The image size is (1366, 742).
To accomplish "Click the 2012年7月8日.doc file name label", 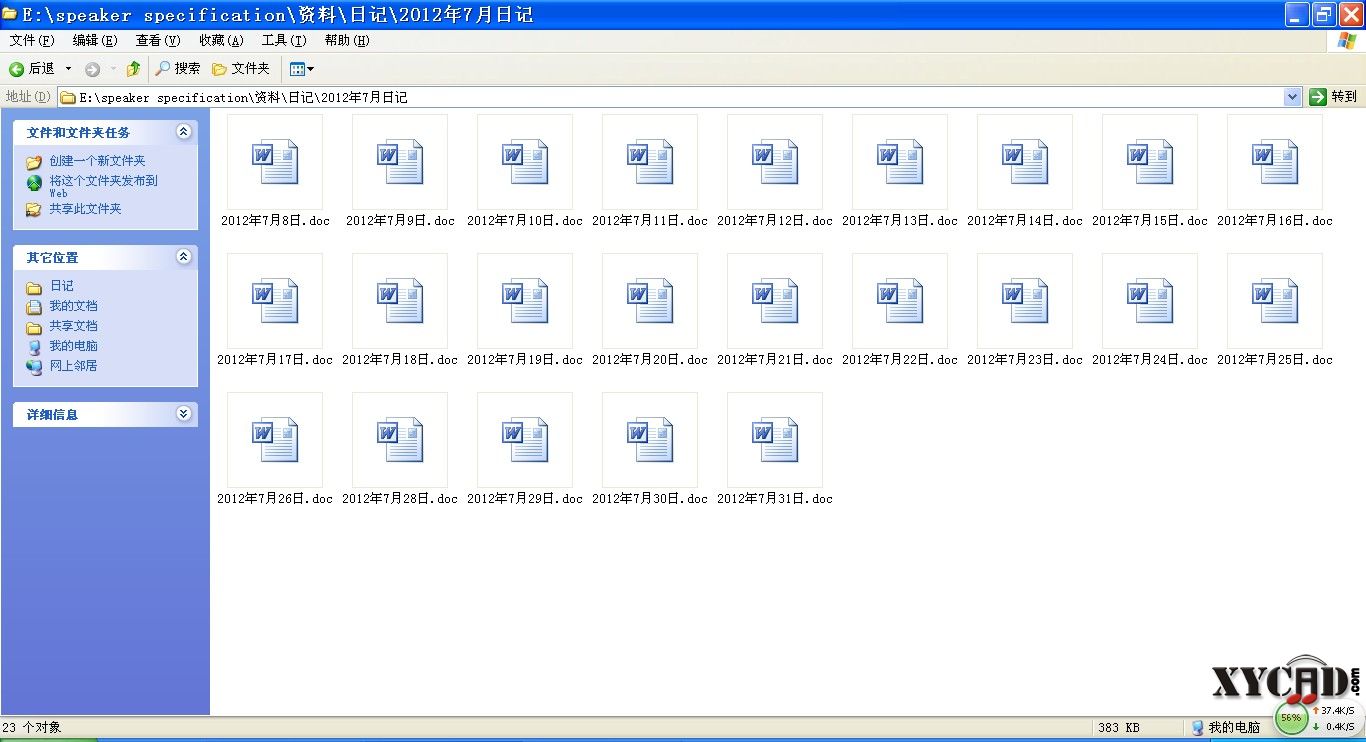I will pos(275,221).
